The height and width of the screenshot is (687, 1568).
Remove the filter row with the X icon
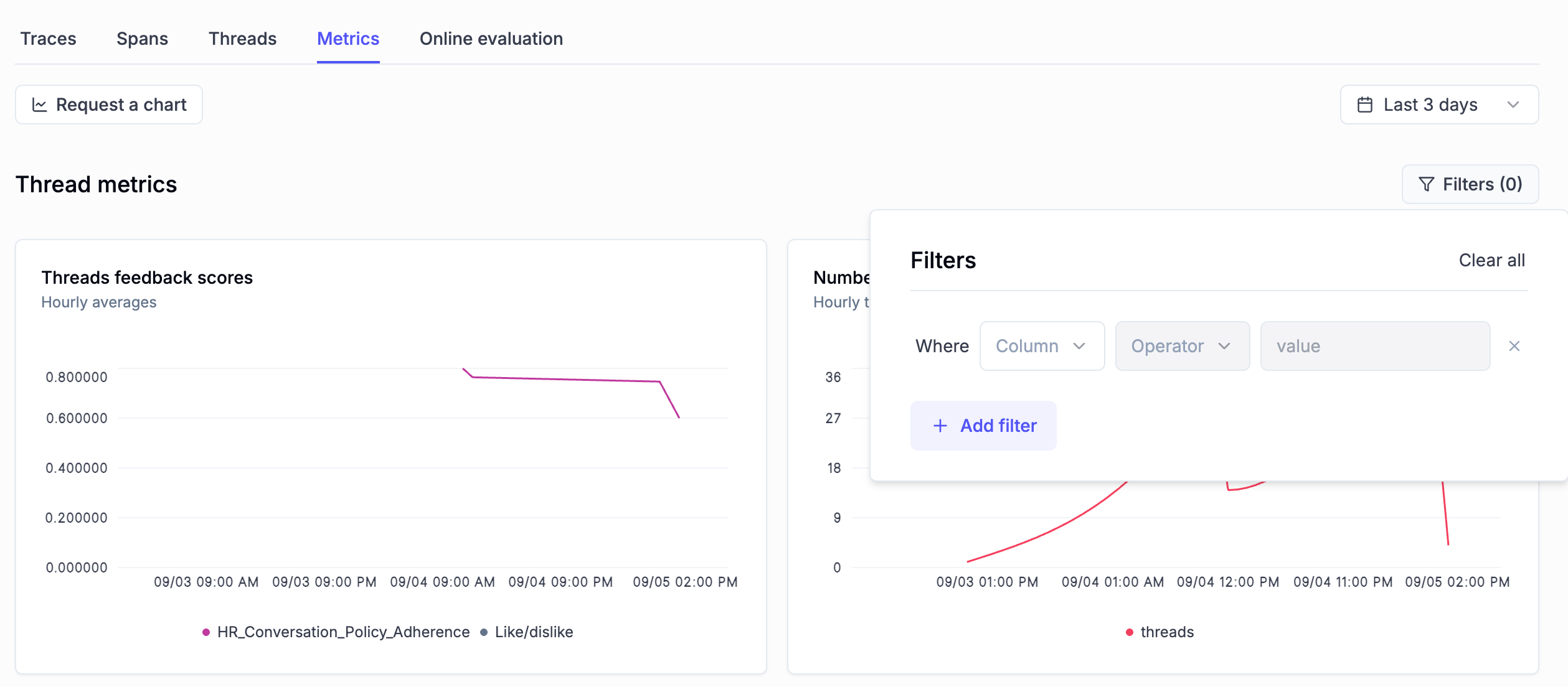[x=1514, y=345]
